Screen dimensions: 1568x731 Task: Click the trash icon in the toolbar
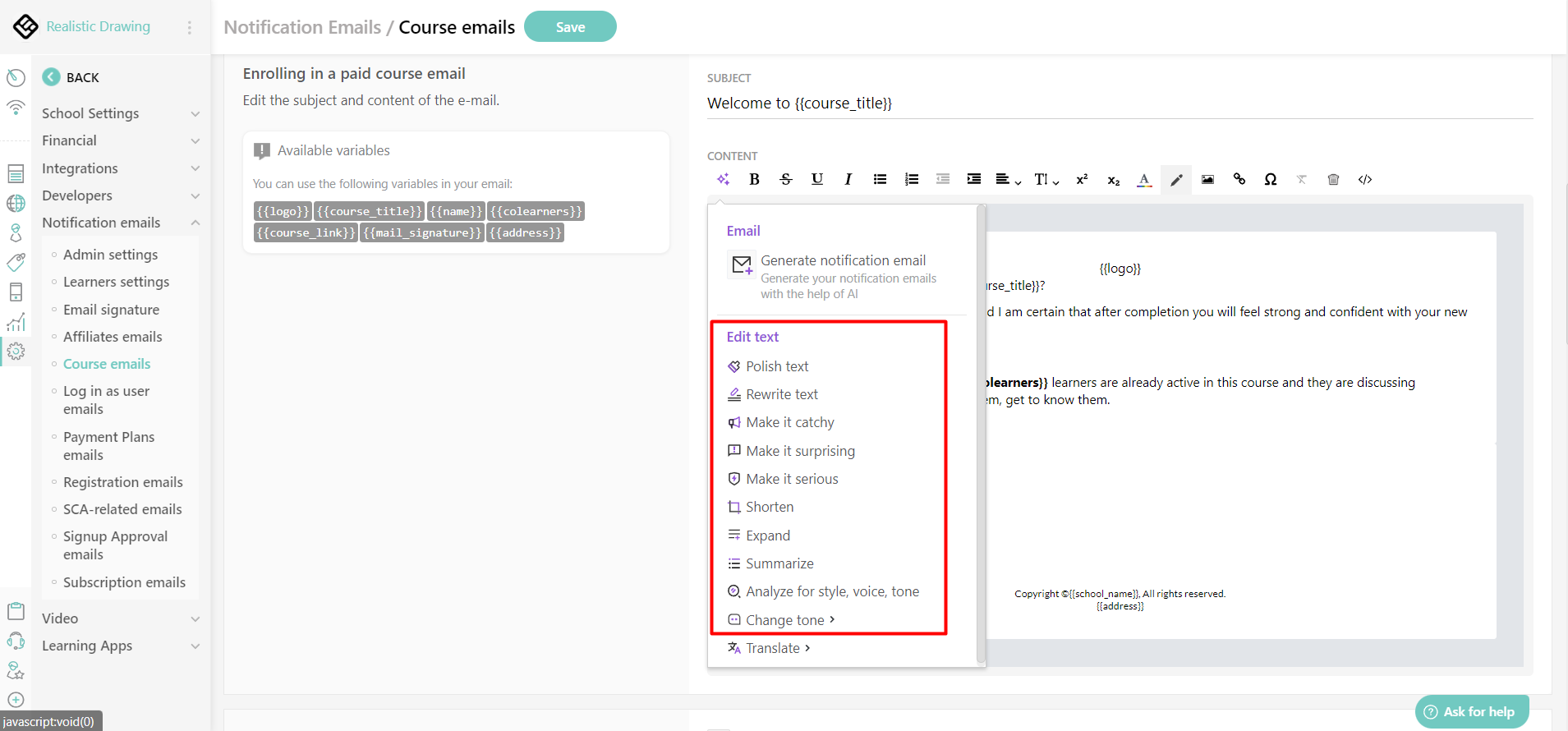point(1333,179)
